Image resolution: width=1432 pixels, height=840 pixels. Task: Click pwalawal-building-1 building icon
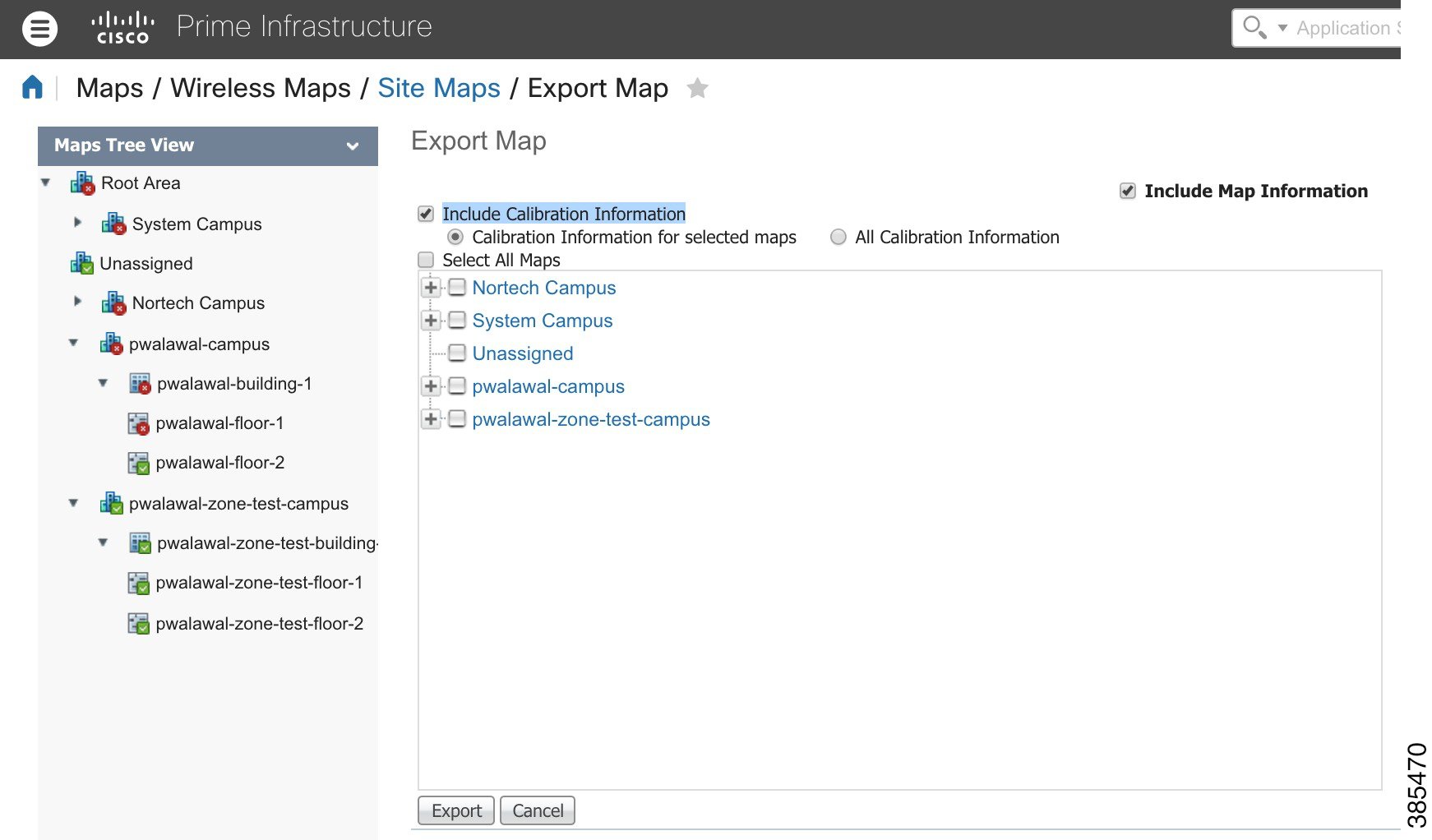(141, 383)
